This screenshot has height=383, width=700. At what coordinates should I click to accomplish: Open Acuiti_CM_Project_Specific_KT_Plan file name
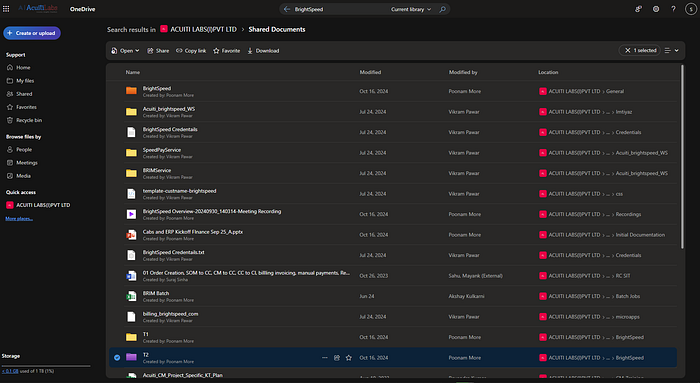[x=183, y=375]
